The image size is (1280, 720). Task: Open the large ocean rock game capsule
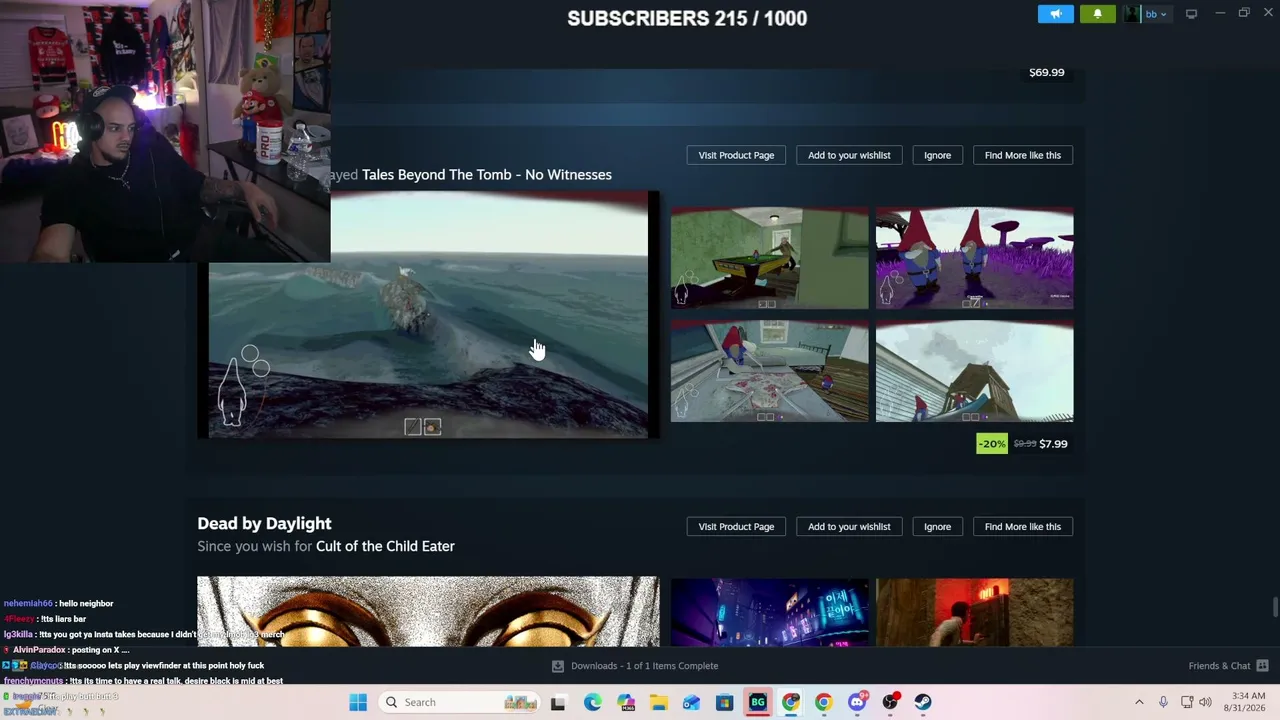tap(428, 314)
